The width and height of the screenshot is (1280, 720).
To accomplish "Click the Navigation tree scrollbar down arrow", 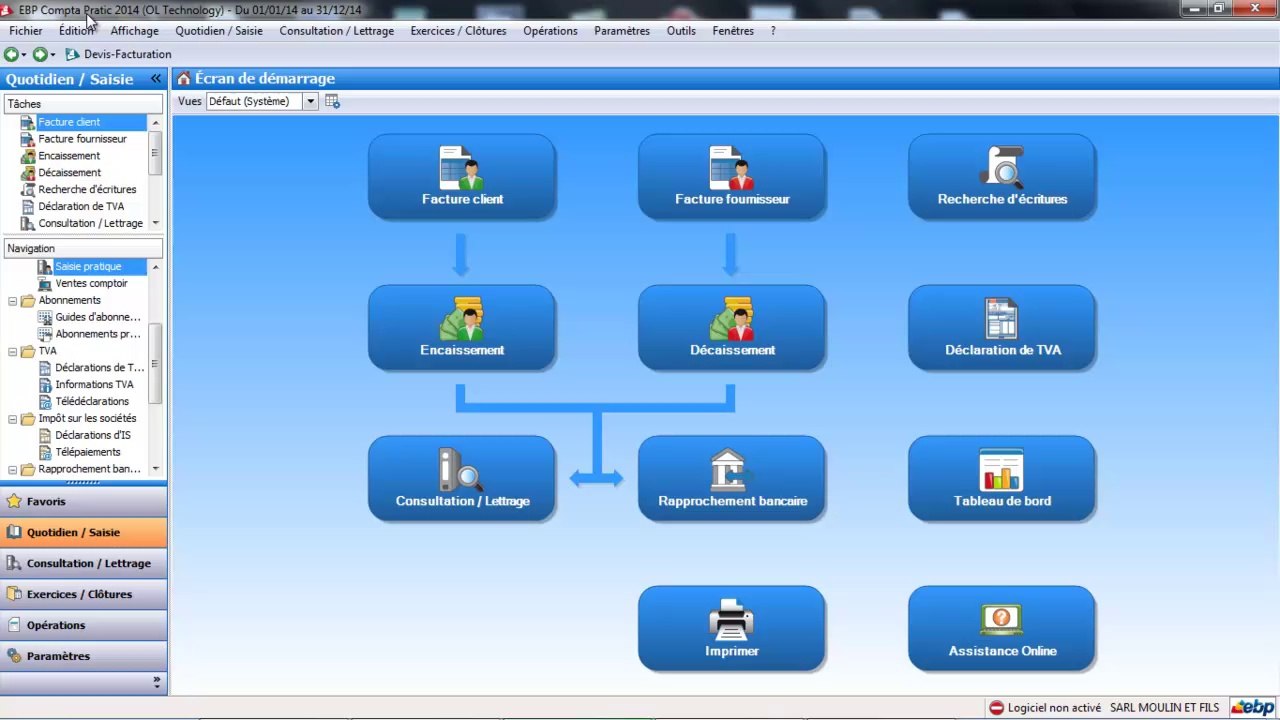I will (155, 469).
